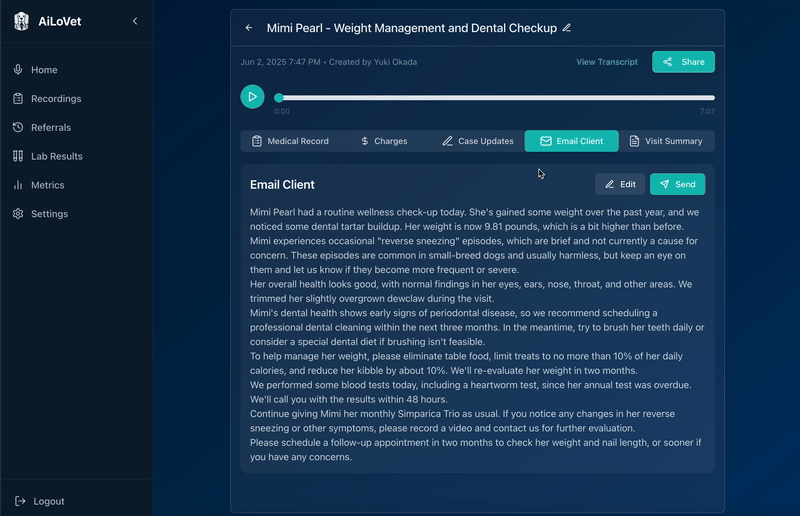The height and width of the screenshot is (516, 800).
Task: Click the back arrow icon
Action: click(249, 28)
